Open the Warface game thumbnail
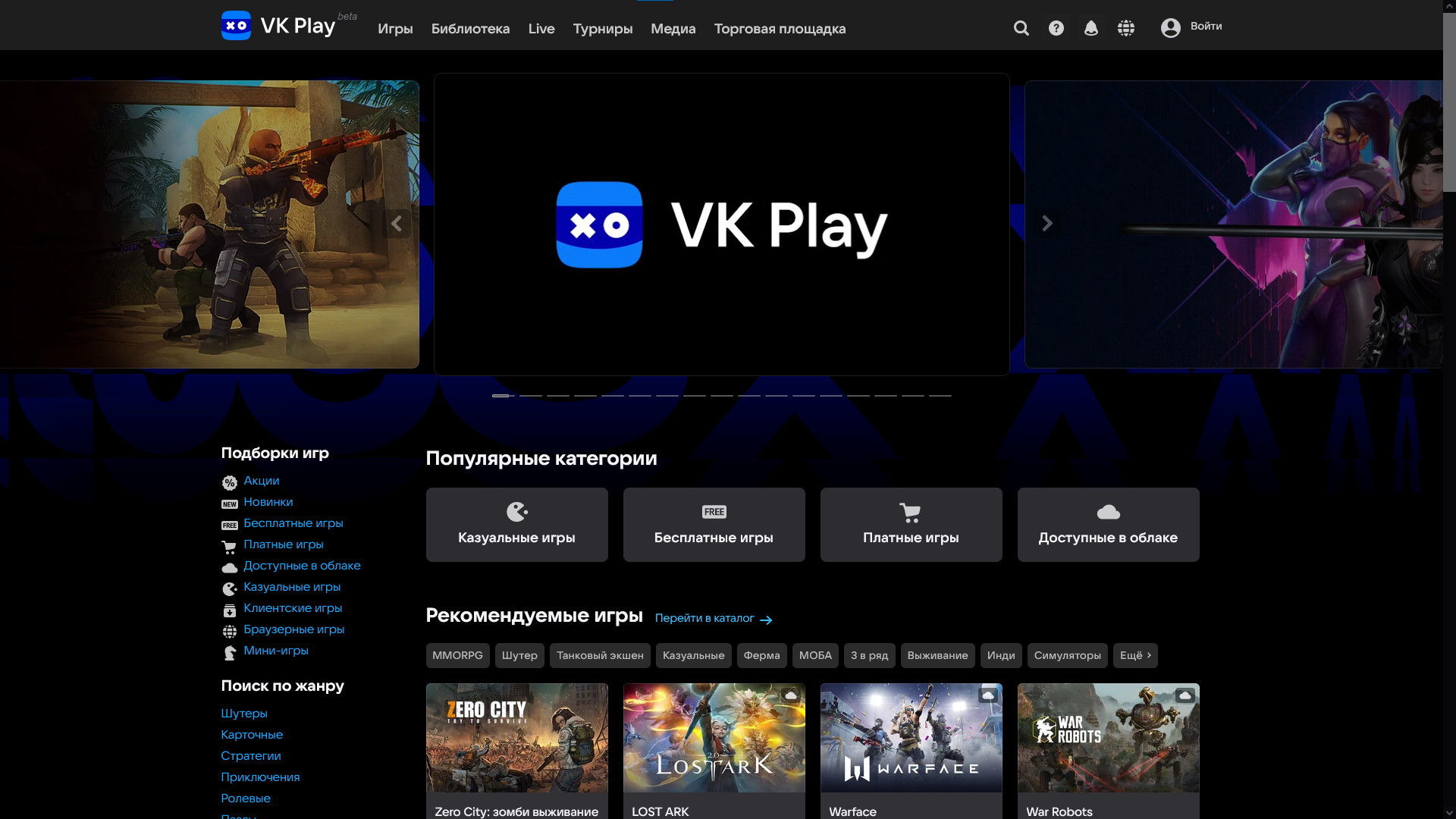The height and width of the screenshot is (819, 1456). [x=911, y=738]
